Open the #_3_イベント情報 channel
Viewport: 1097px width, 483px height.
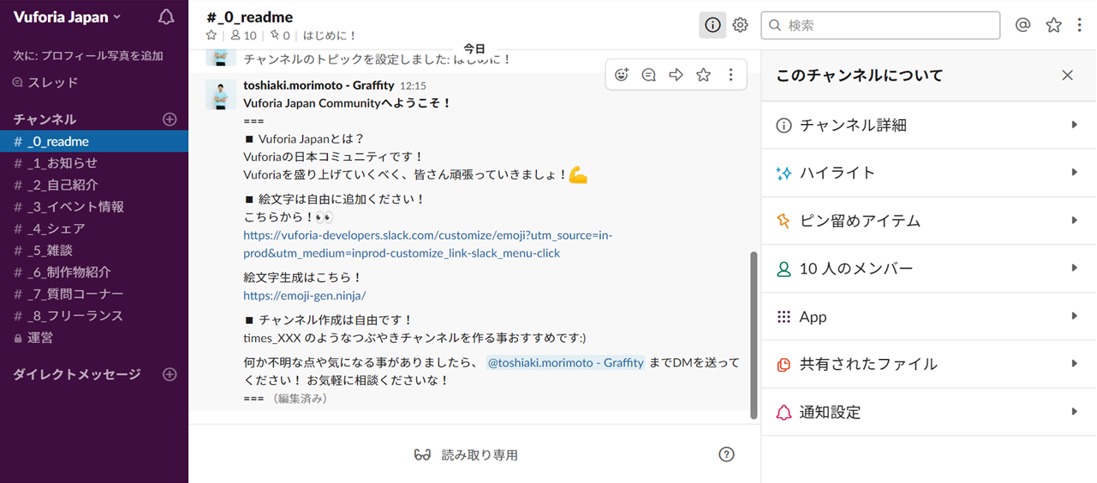[x=94, y=206]
